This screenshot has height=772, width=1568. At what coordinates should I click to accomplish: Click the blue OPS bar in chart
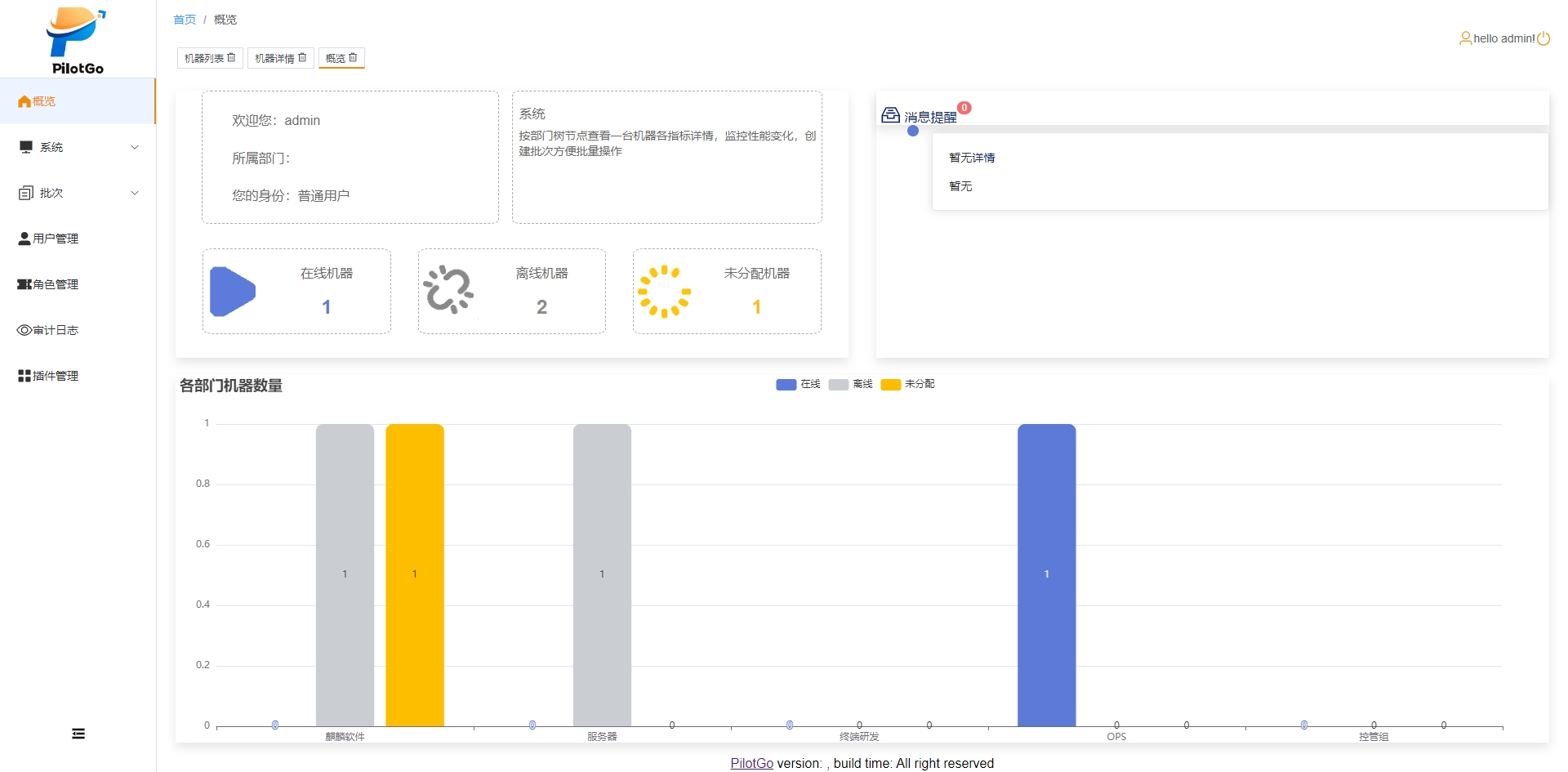point(1046,574)
